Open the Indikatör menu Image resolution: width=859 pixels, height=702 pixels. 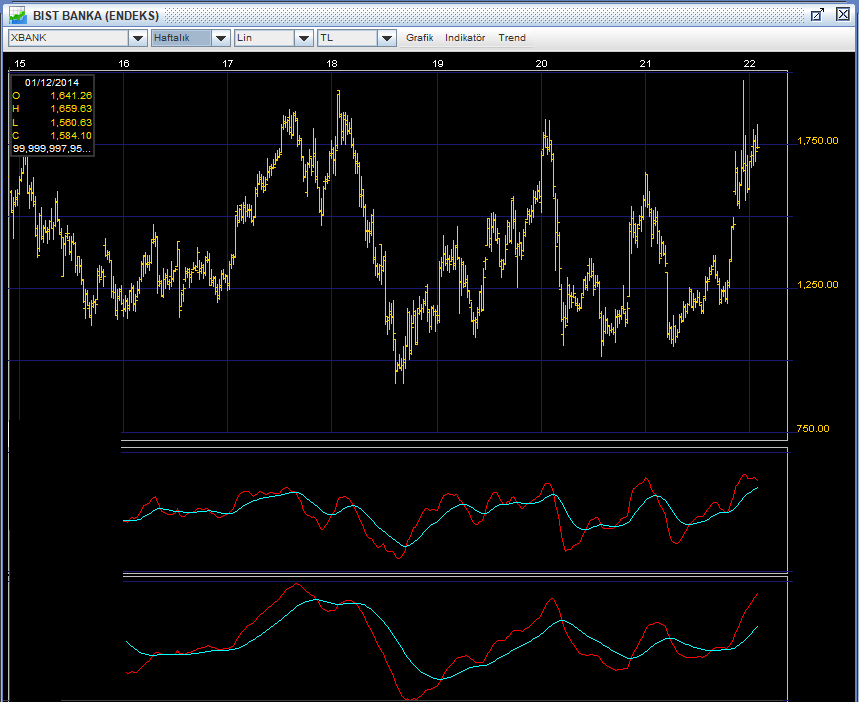pyautogui.click(x=465, y=38)
